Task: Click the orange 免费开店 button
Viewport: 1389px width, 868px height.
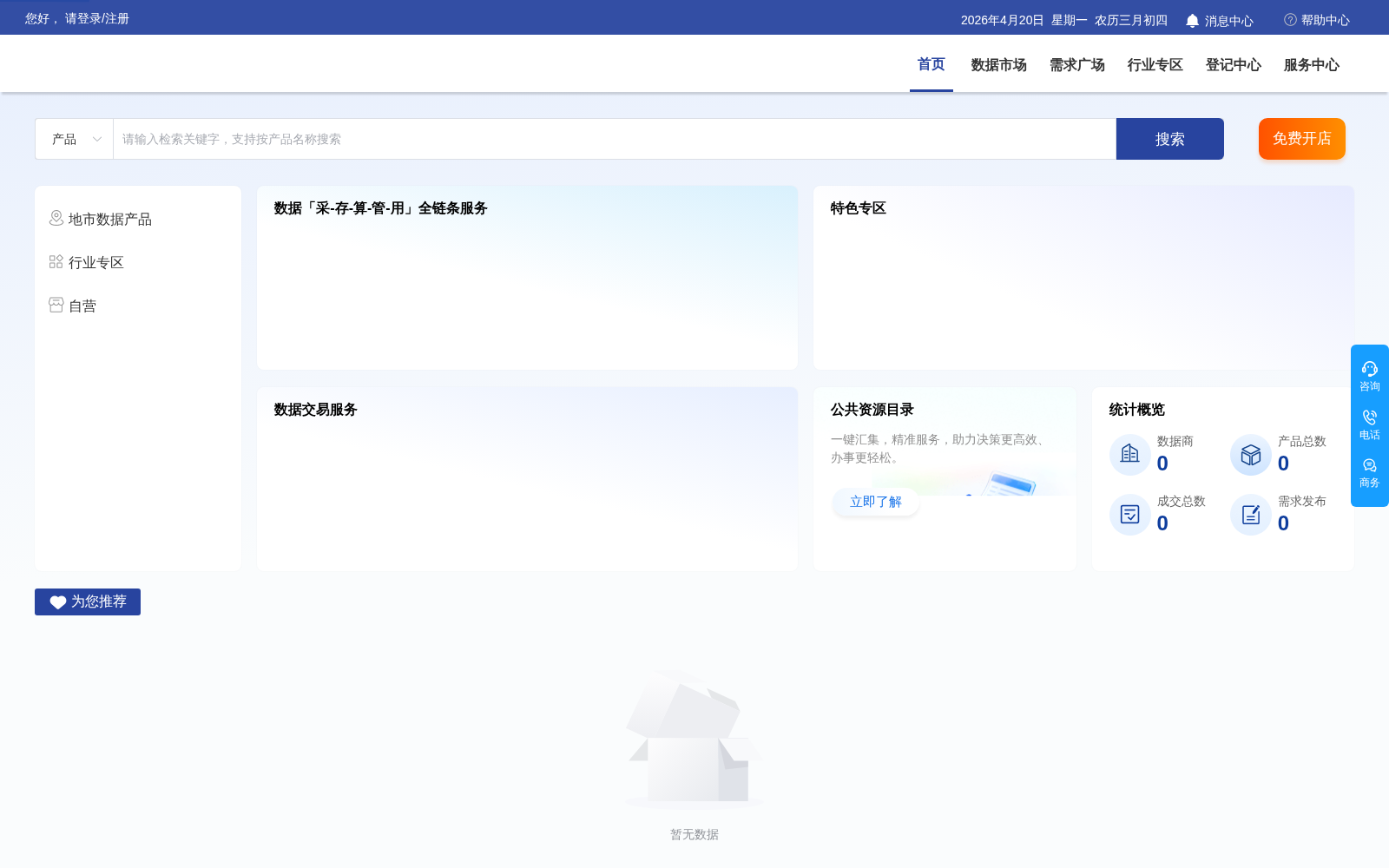Action: click(x=1302, y=139)
